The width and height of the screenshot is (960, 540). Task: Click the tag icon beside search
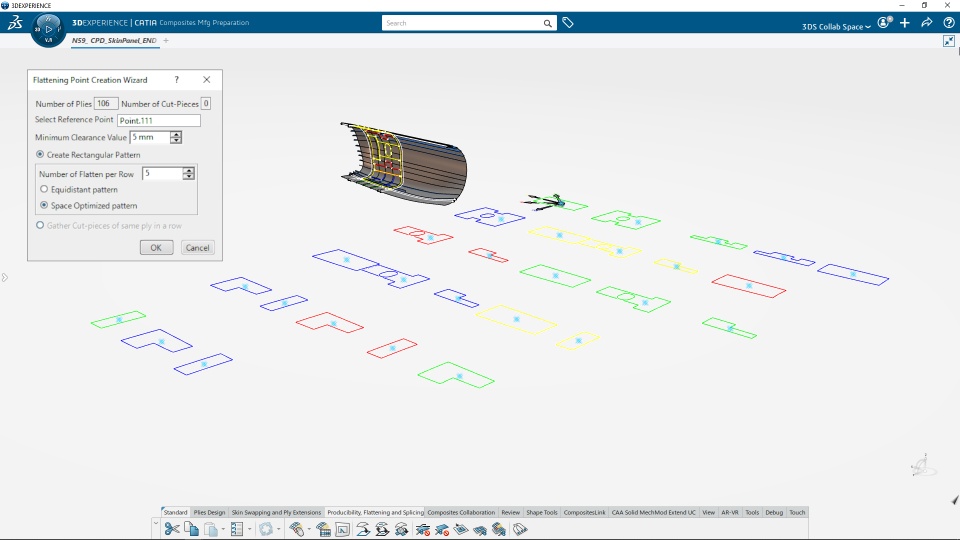coord(568,23)
